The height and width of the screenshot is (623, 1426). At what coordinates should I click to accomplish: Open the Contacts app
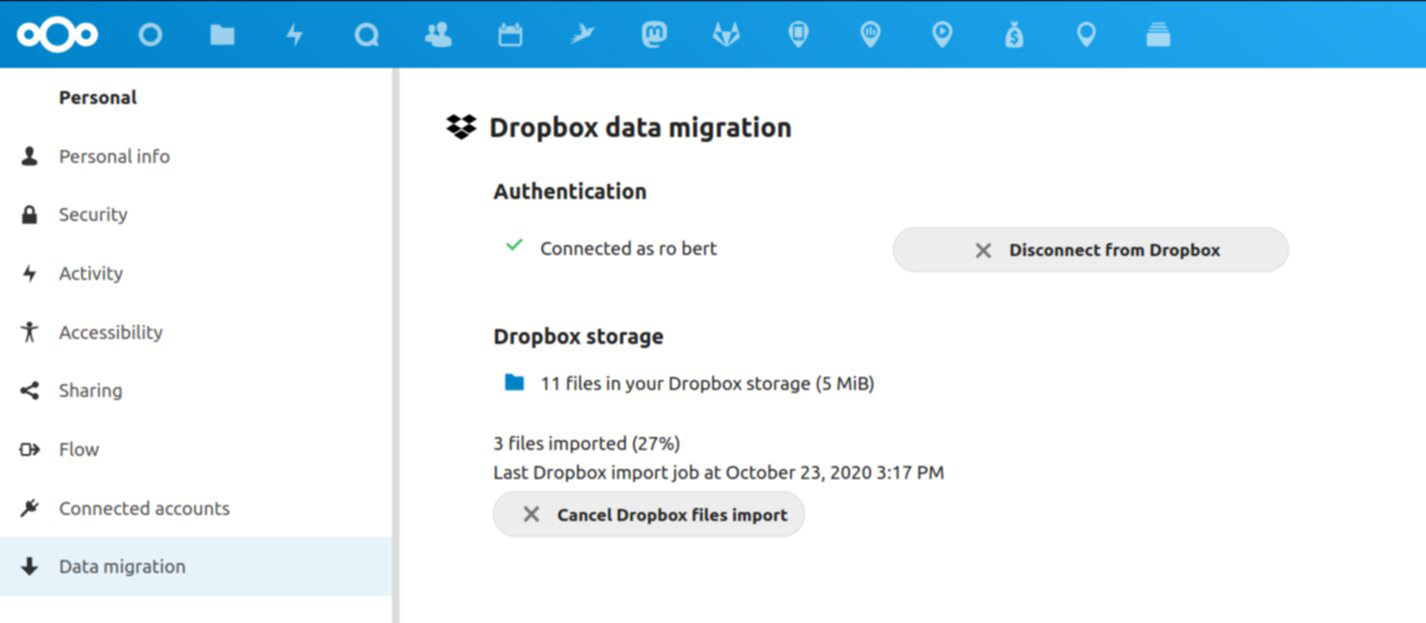point(438,35)
